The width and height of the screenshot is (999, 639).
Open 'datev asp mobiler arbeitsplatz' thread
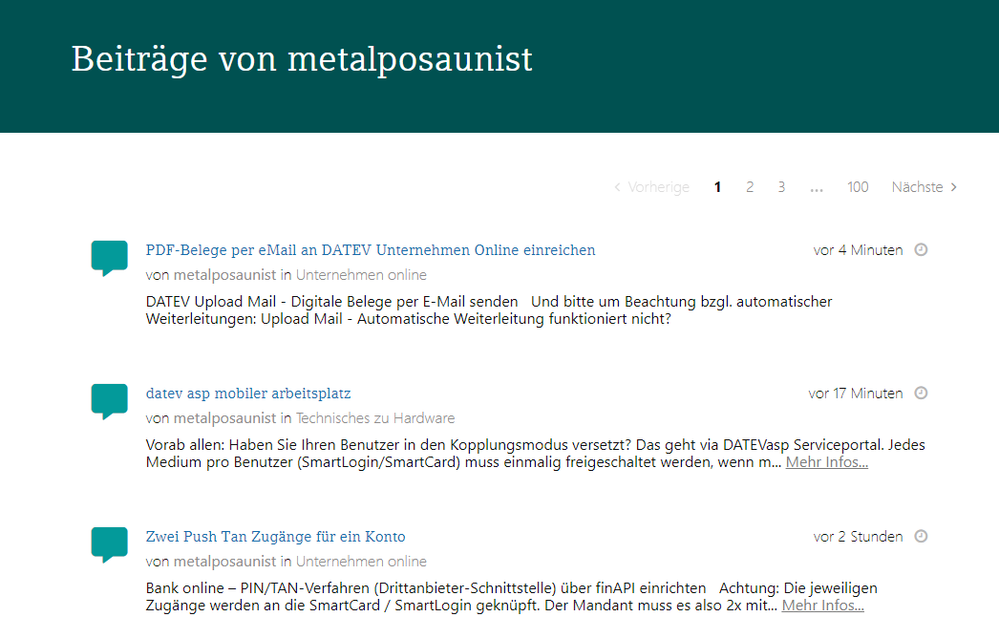(x=248, y=393)
